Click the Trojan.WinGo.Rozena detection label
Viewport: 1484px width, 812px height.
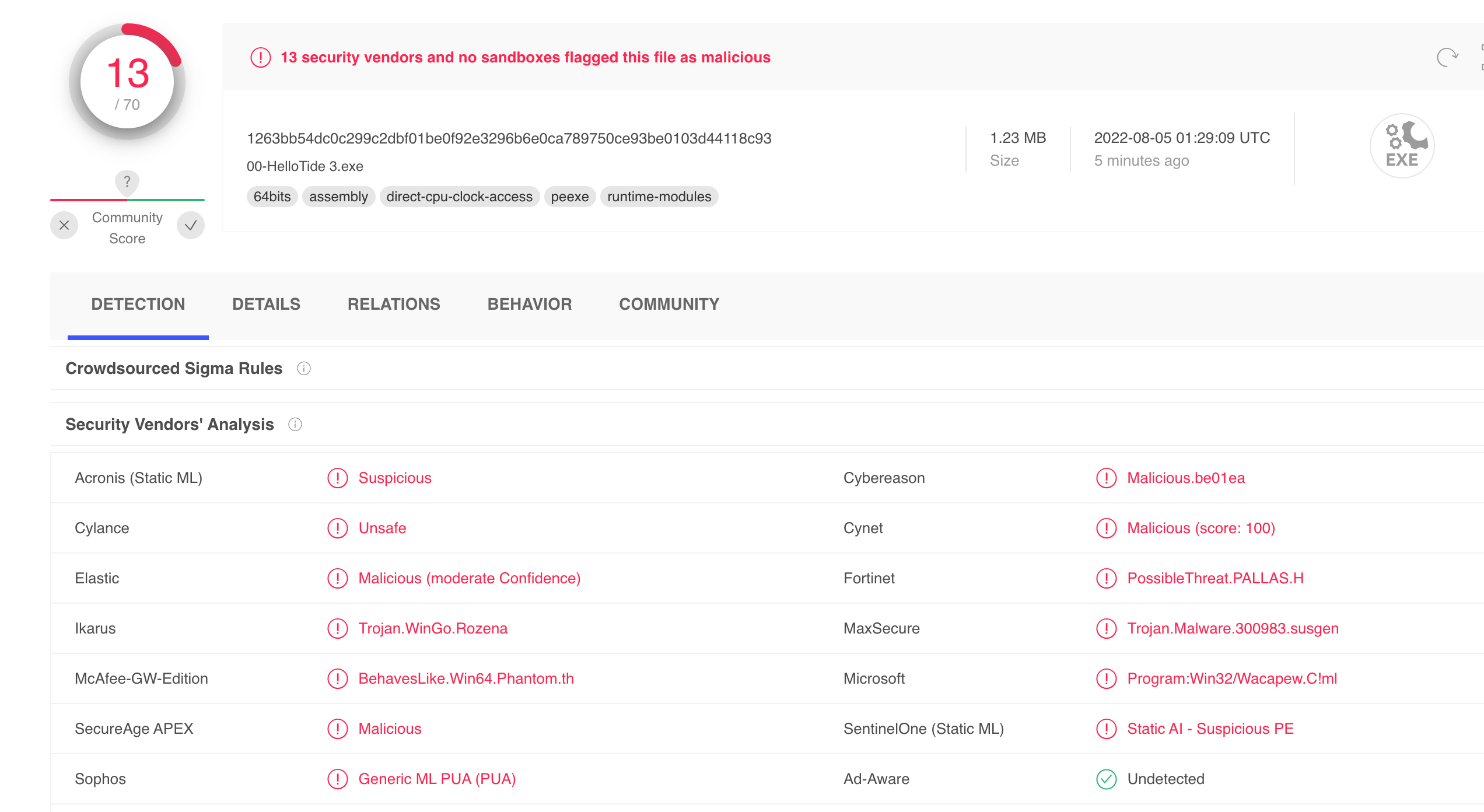(x=433, y=628)
